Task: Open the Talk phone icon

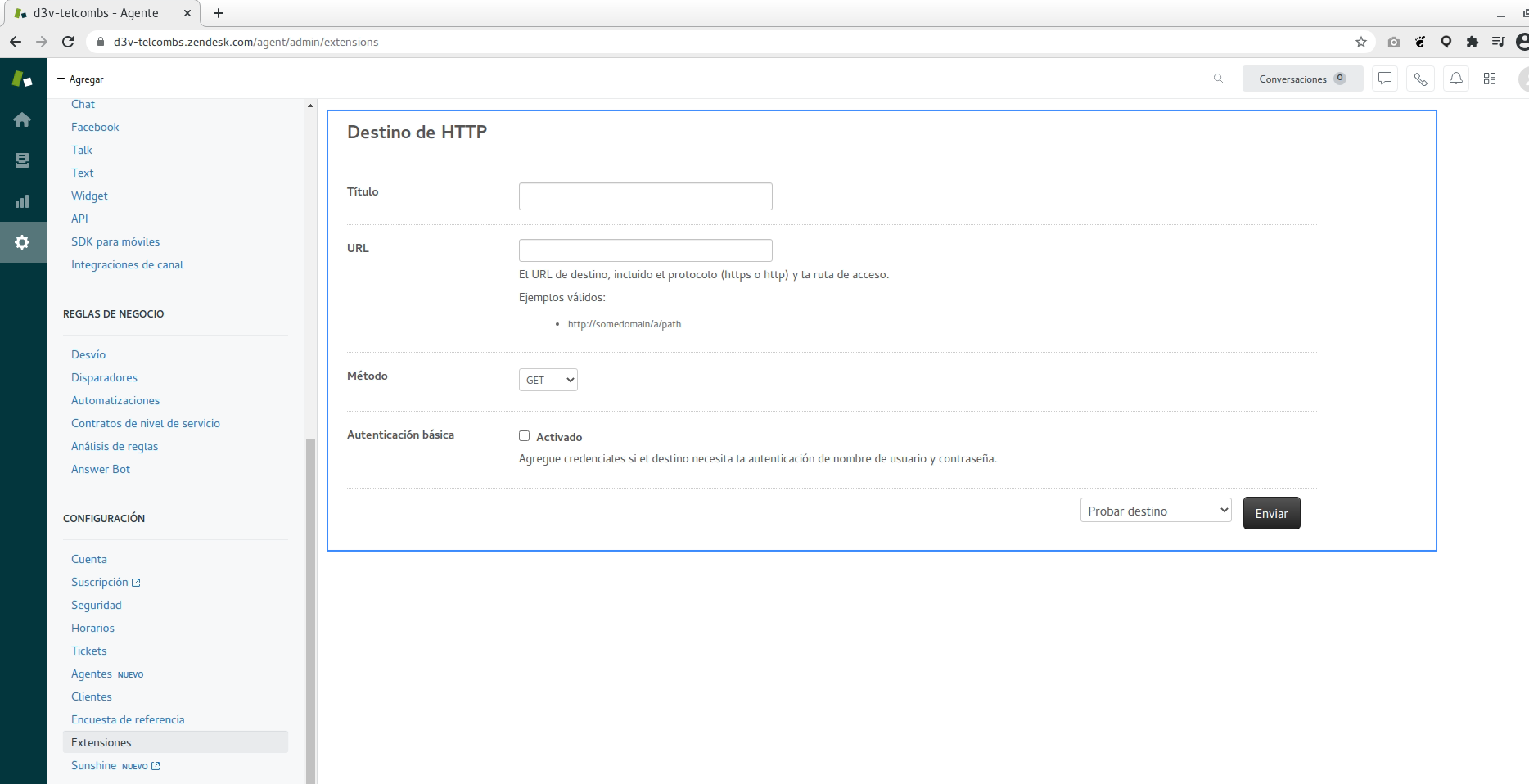Action: (1420, 79)
